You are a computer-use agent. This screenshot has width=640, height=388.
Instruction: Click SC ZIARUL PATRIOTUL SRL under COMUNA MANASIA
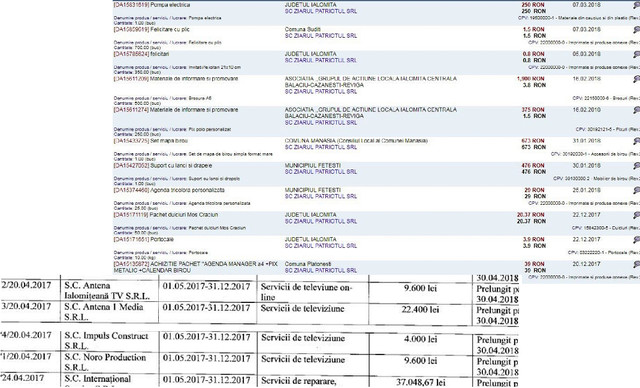pos(321,147)
